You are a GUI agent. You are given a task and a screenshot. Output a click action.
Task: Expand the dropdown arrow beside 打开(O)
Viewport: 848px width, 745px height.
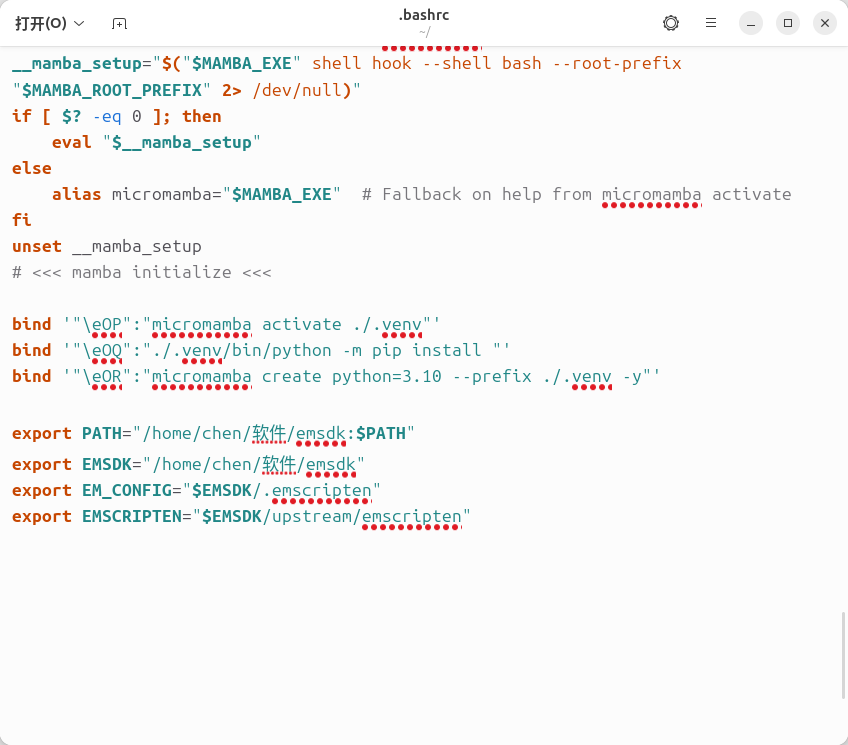pos(79,23)
